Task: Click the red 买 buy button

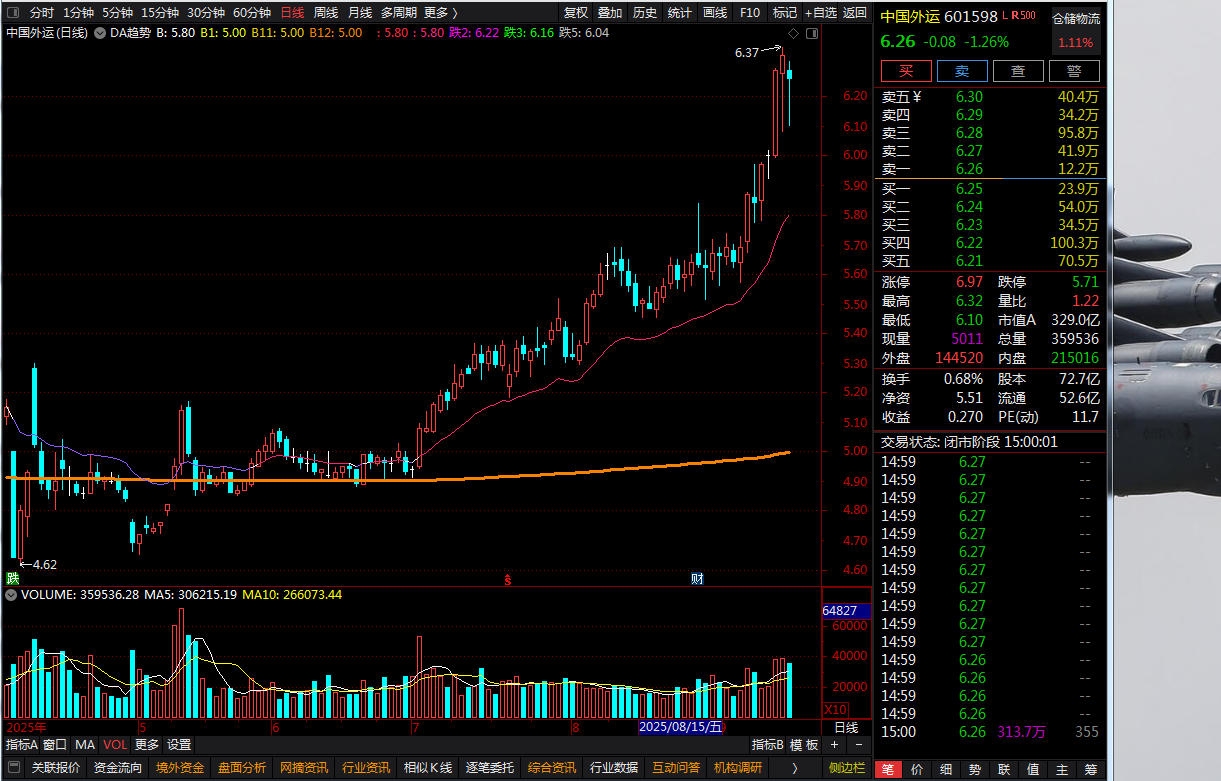Action: [906, 71]
